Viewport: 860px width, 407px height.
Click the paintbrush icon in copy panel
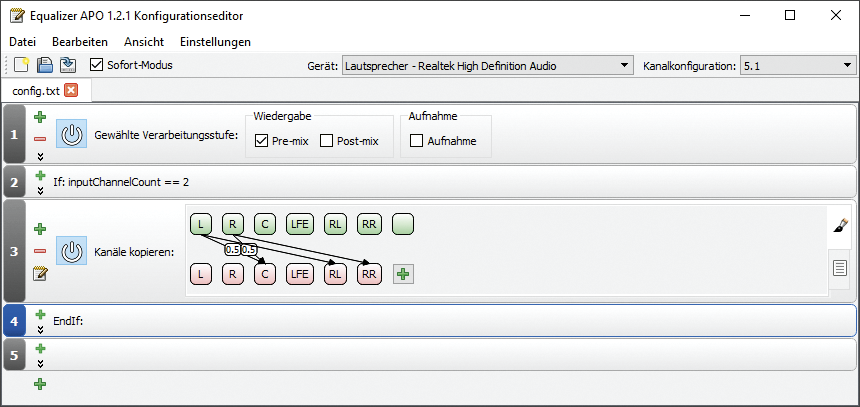(841, 227)
